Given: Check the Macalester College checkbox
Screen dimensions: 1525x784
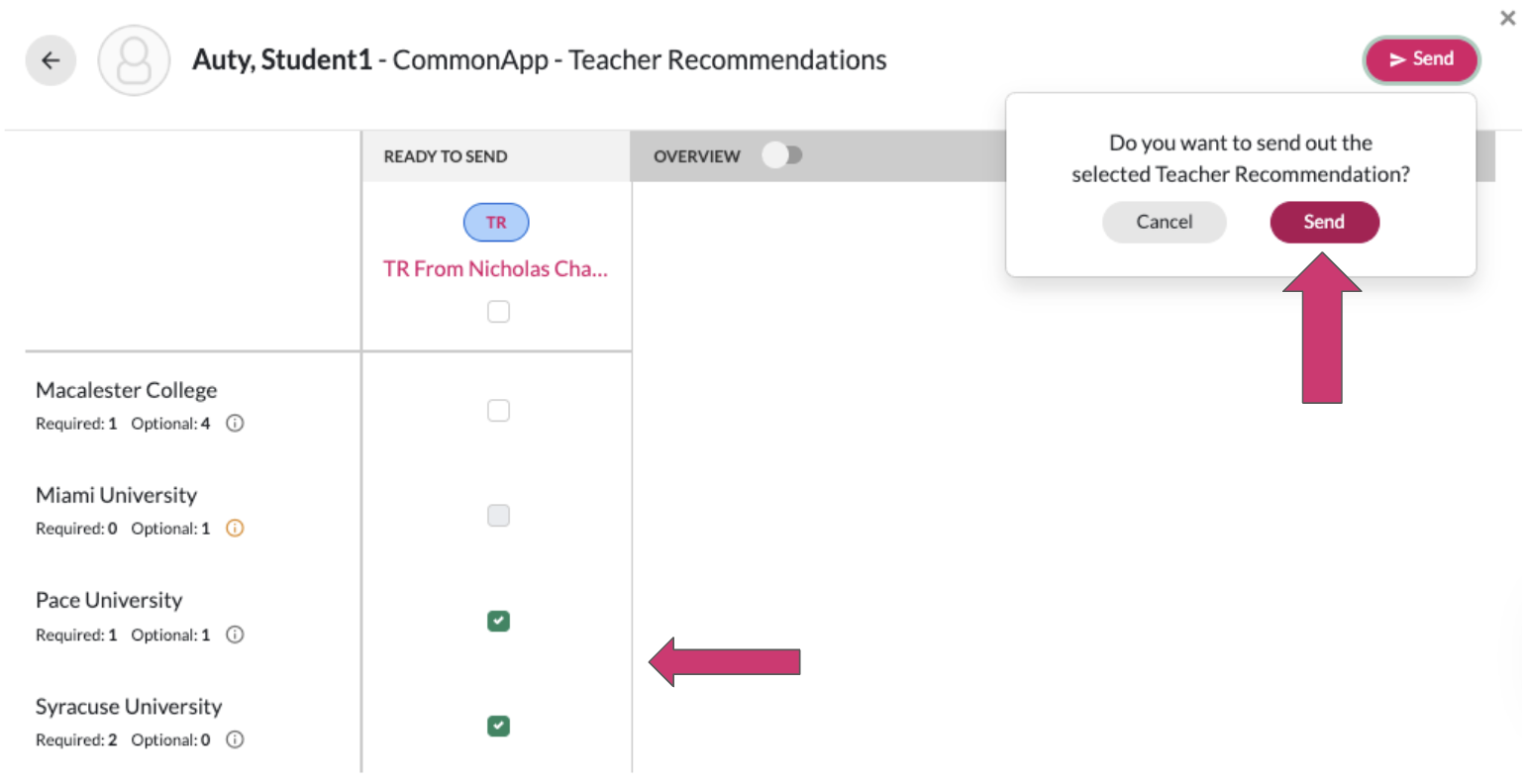Looking at the screenshot, I should click(x=498, y=411).
